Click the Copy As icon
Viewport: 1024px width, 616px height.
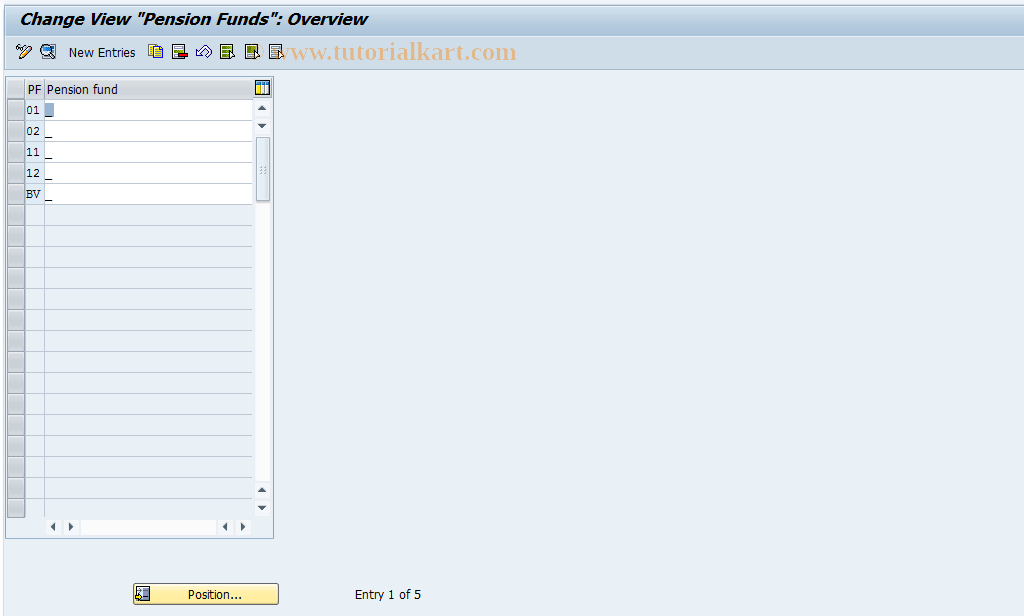point(155,52)
